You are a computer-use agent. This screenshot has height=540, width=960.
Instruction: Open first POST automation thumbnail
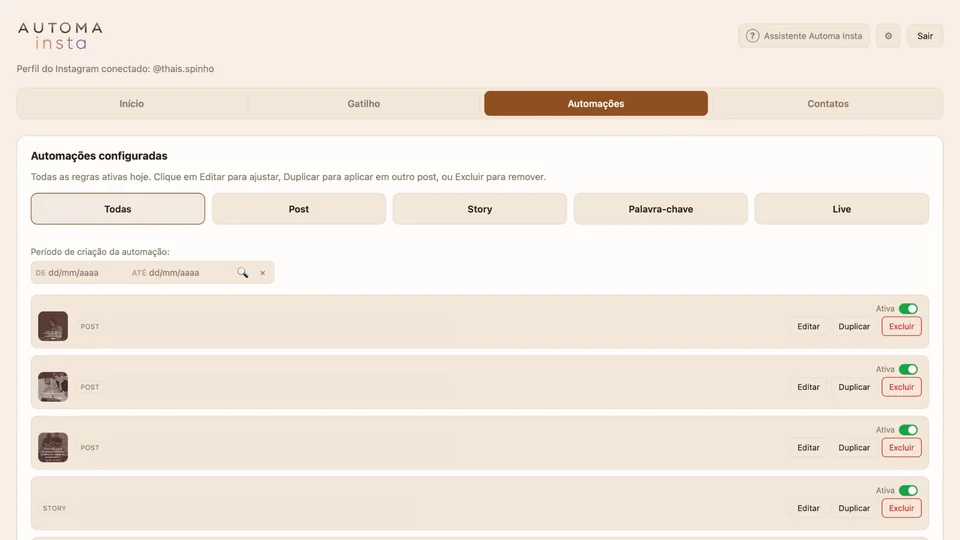point(53,326)
